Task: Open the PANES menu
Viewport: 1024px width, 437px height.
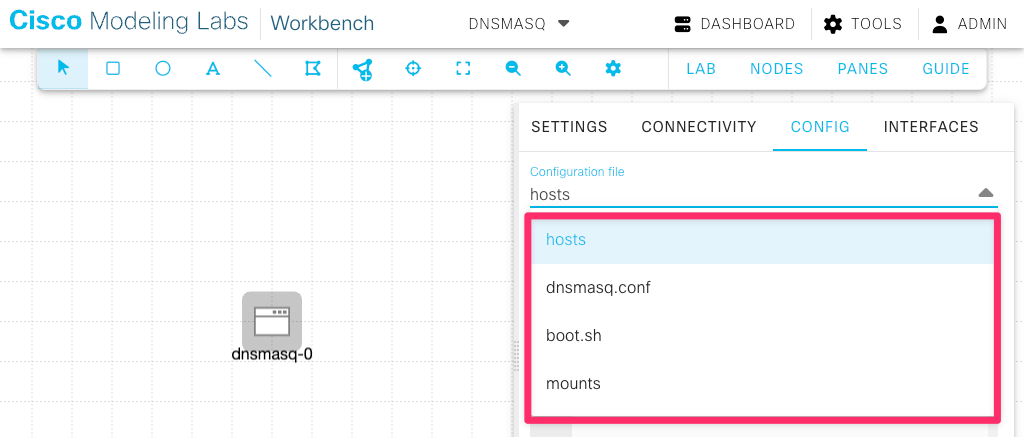Action: pos(863,69)
